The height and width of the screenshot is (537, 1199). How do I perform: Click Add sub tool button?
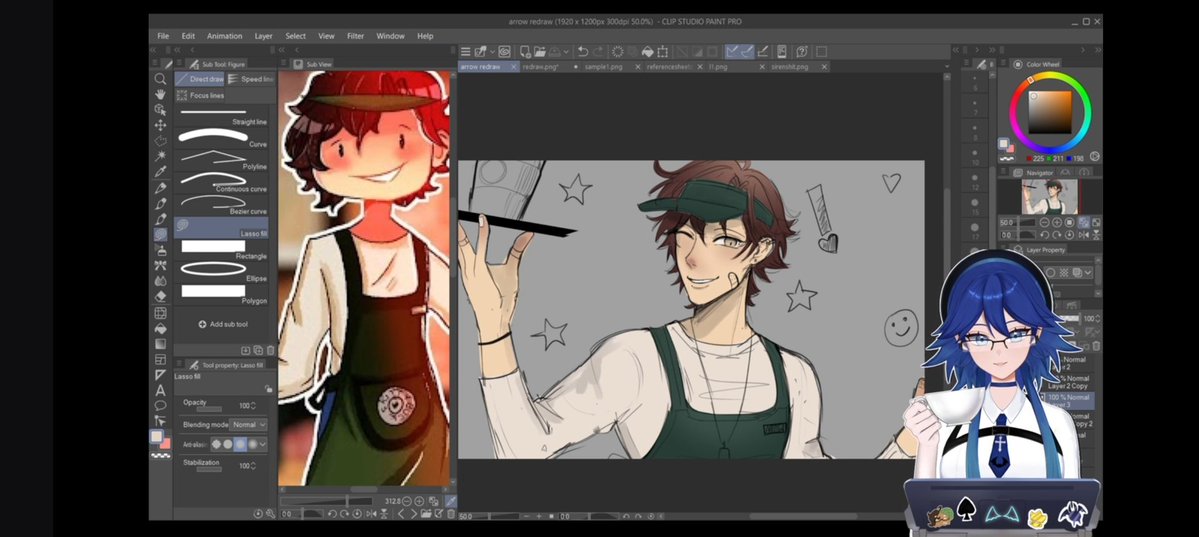[223, 324]
